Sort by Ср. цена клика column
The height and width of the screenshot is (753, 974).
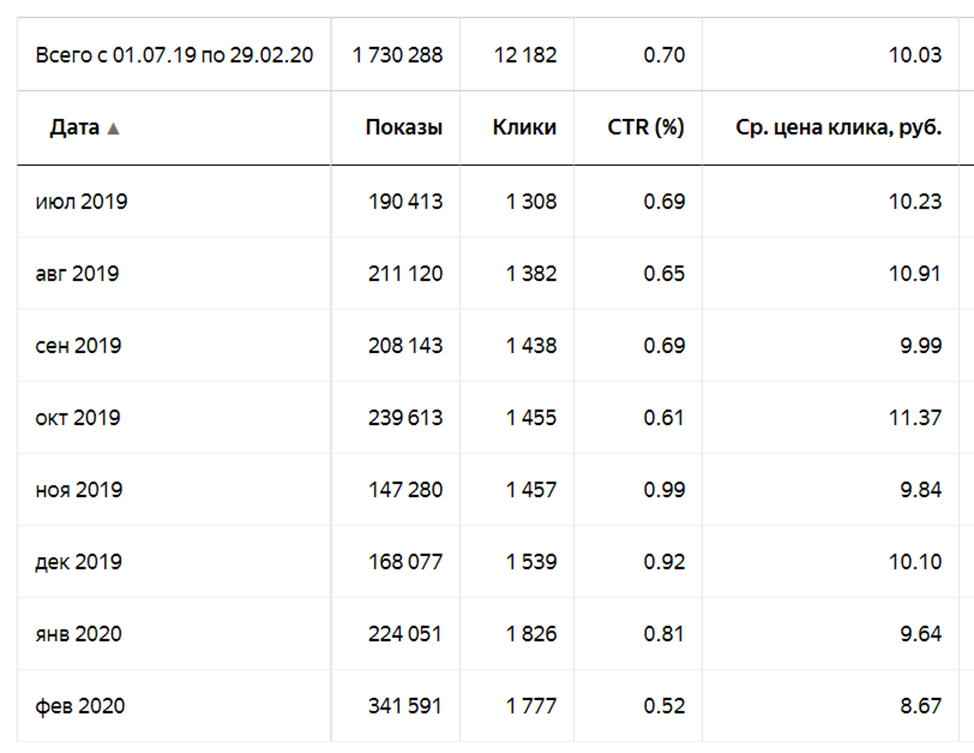(x=838, y=128)
